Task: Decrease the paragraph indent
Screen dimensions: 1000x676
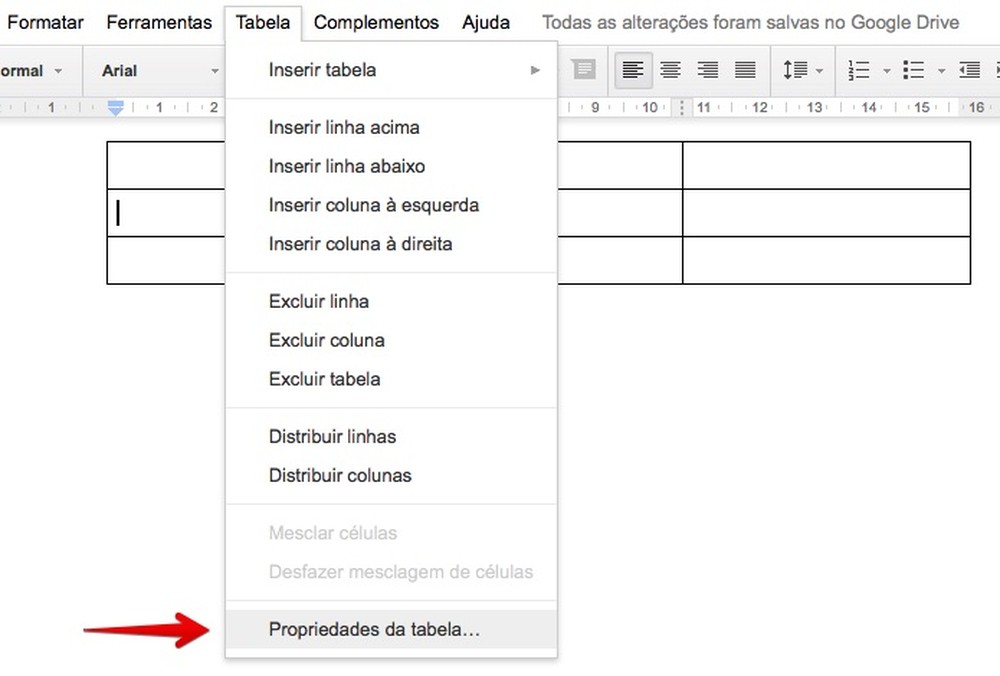Action: 968,70
